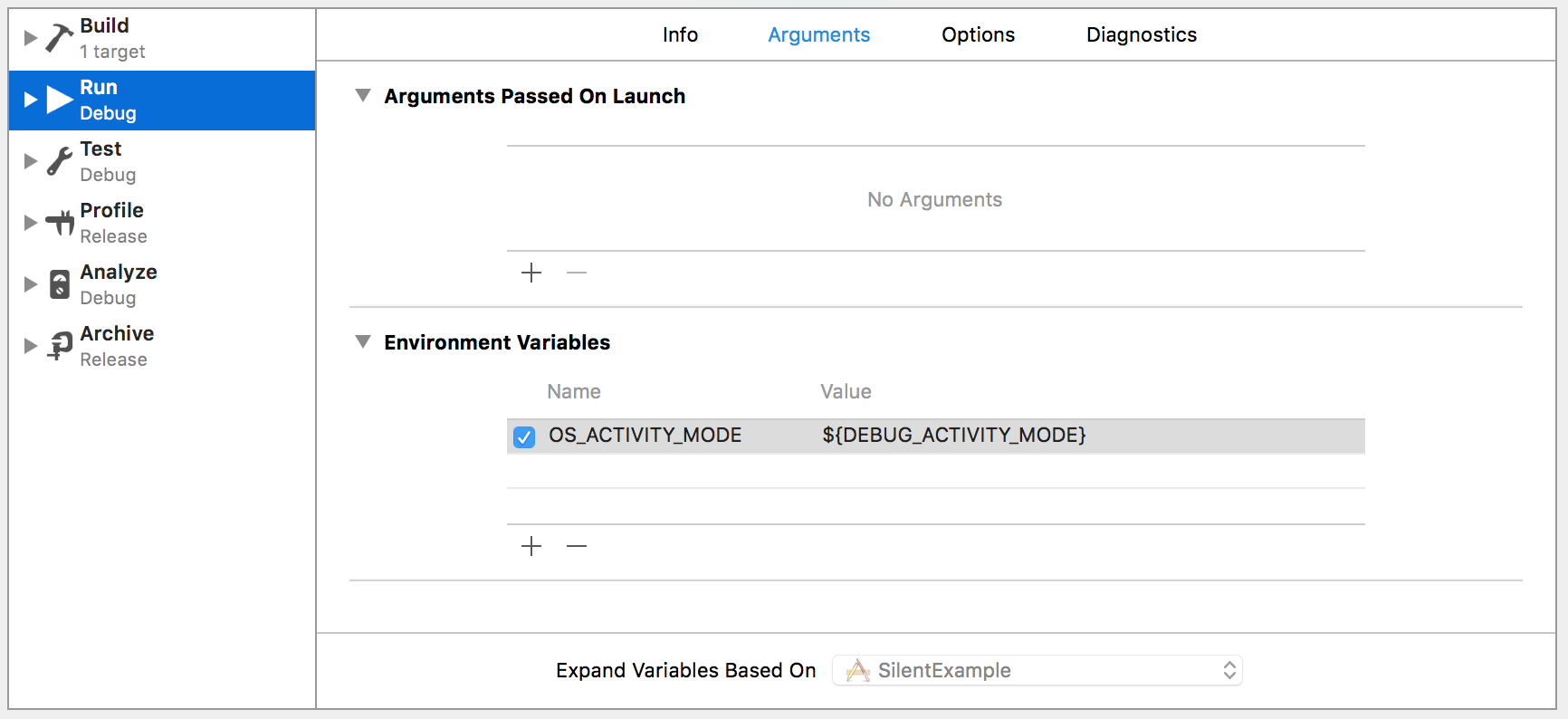Add a new launch argument with plus
Viewport: 1568px width, 719px height.
coord(531,273)
